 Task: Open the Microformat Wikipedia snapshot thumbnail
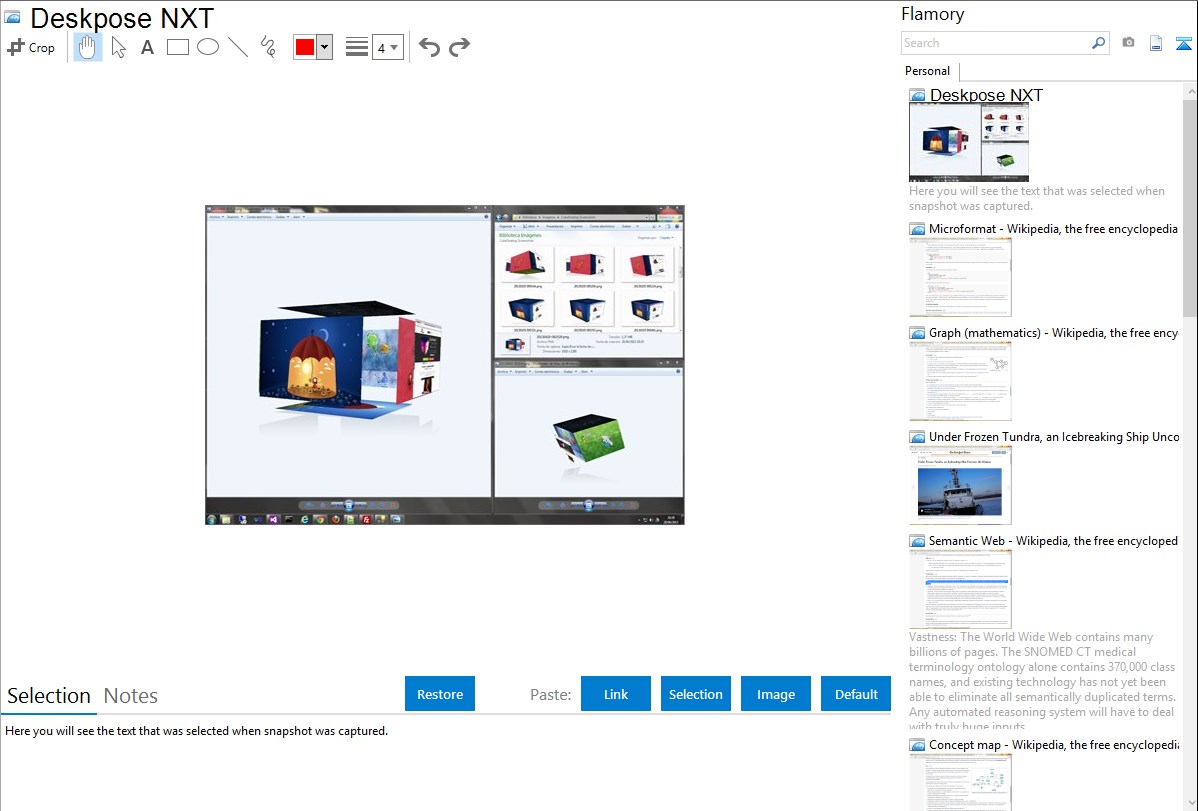[960, 277]
